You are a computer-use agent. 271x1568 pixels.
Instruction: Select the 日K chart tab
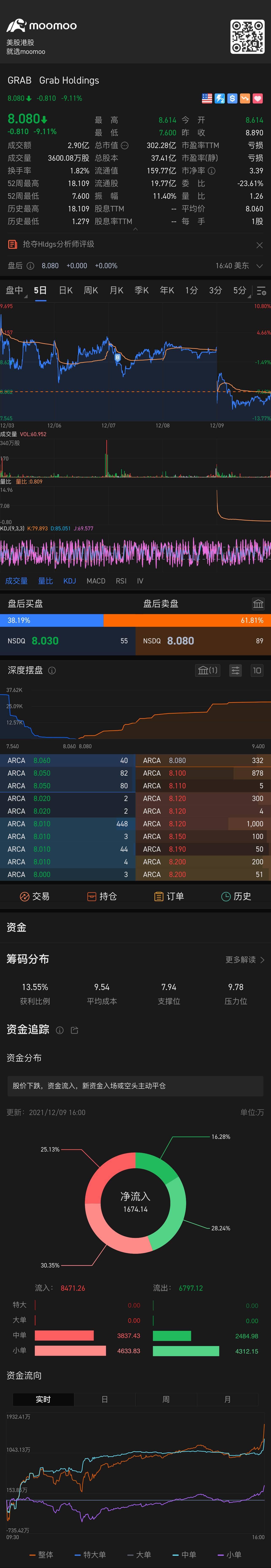point(66,290)
